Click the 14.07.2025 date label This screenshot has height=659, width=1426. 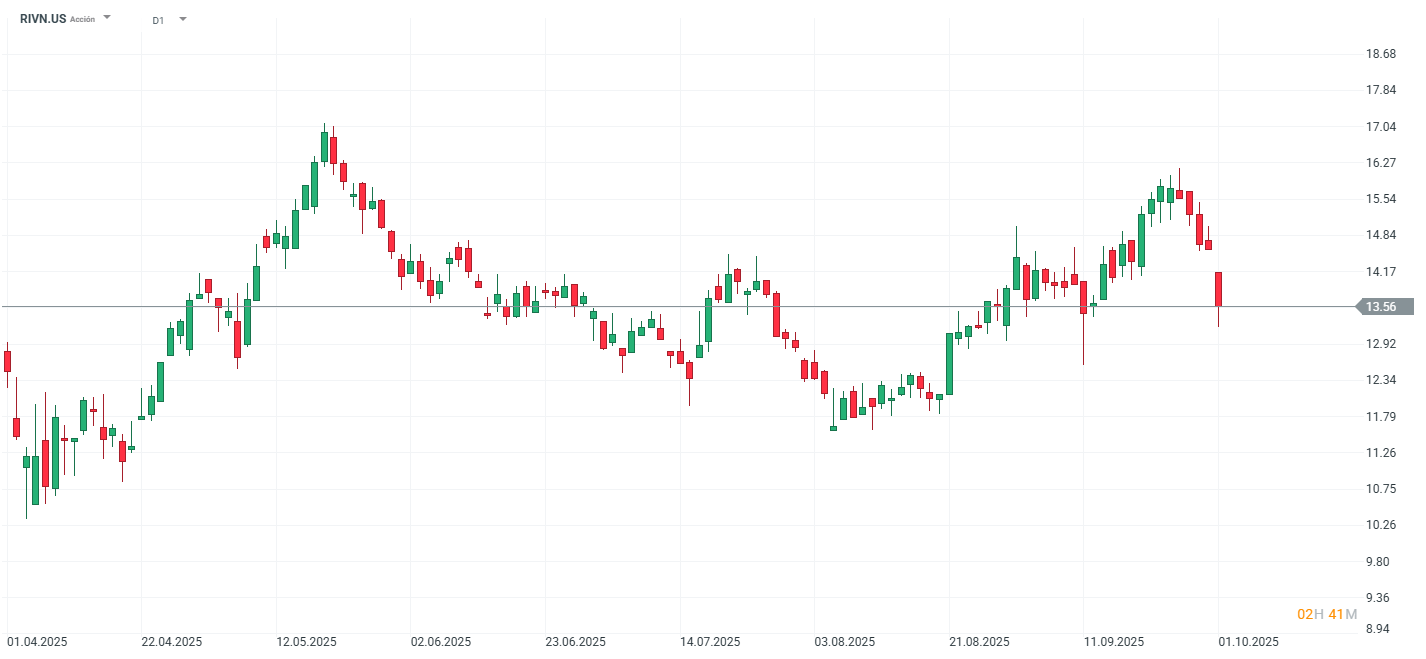(x=710, y=642)
